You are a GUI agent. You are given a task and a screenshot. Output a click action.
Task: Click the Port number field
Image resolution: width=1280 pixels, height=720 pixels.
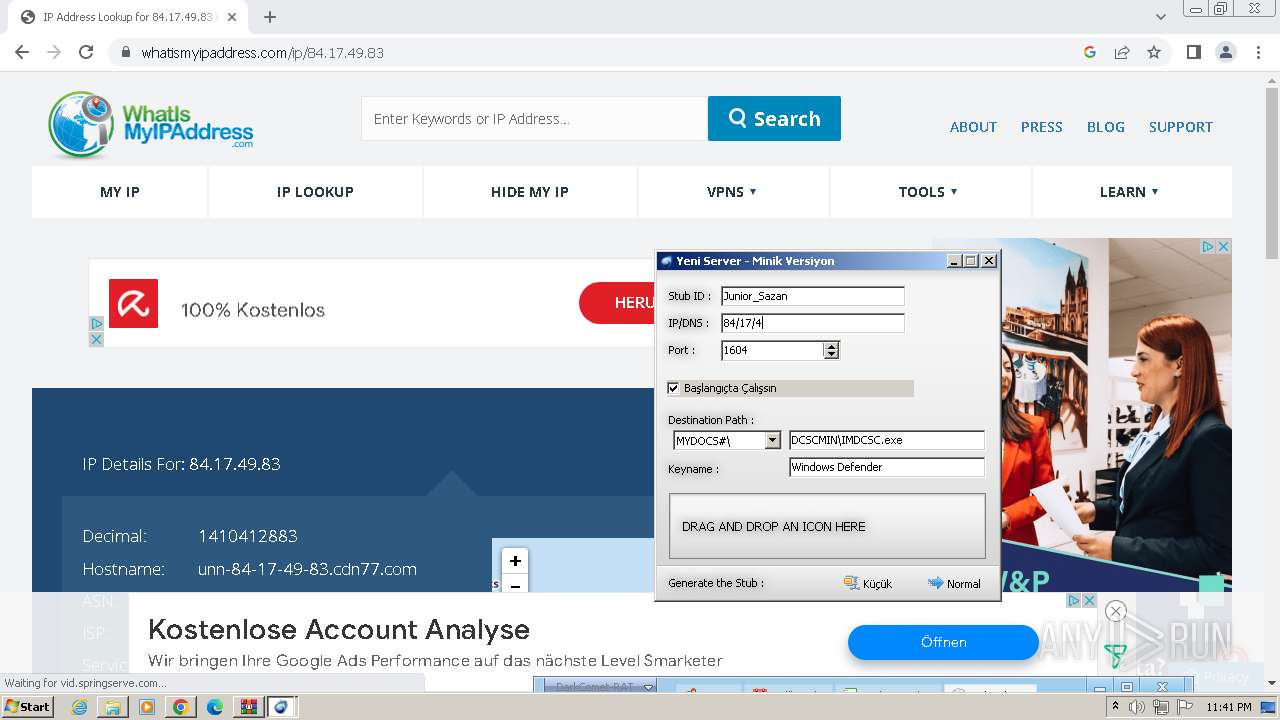(x=773, y=350)
